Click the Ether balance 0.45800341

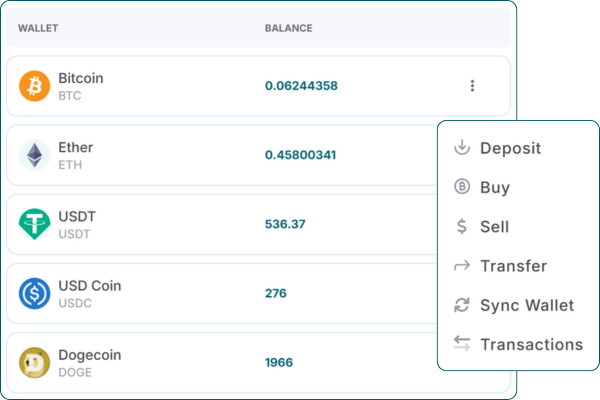(300, 155)
